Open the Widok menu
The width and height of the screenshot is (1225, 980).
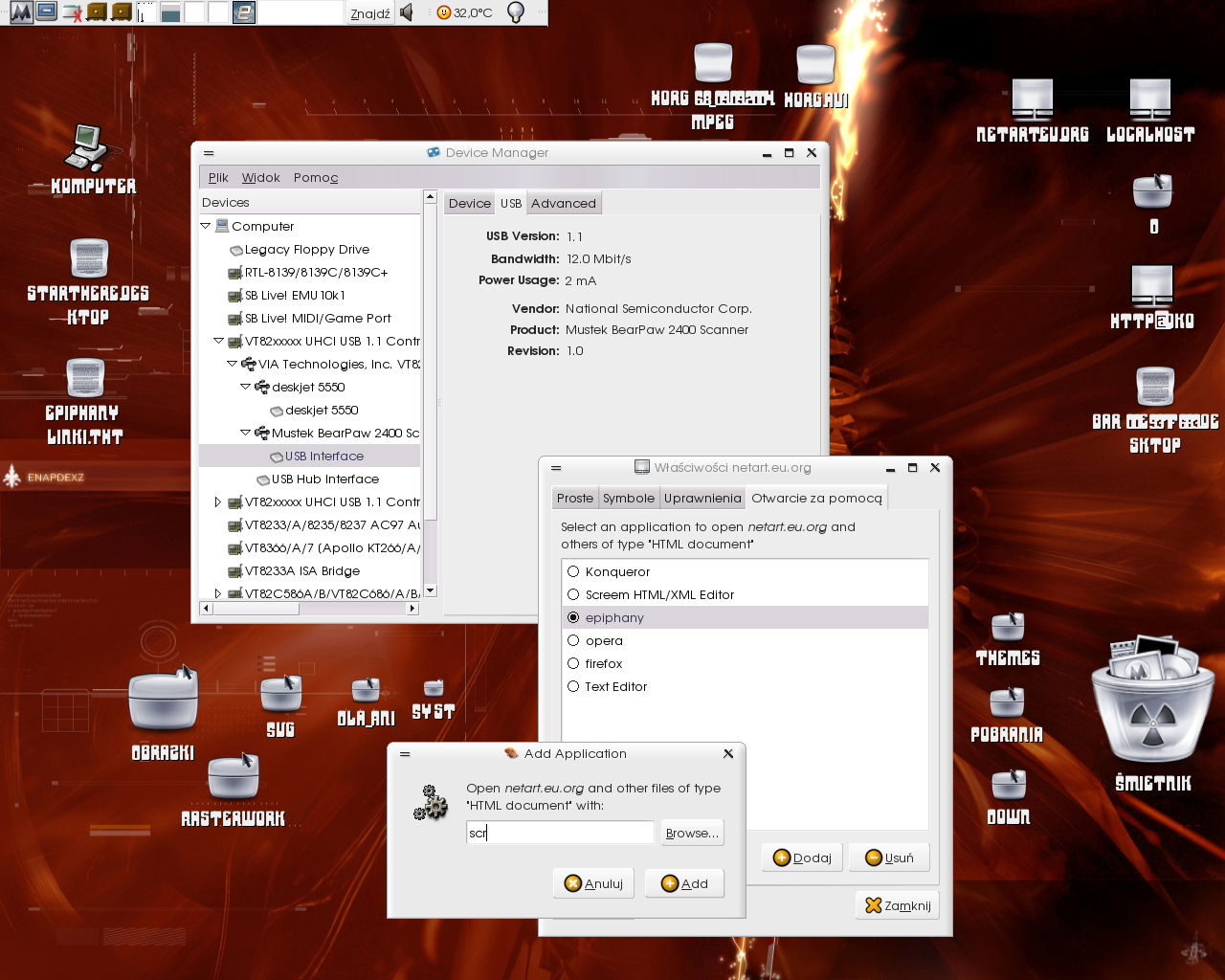(260, 178)
